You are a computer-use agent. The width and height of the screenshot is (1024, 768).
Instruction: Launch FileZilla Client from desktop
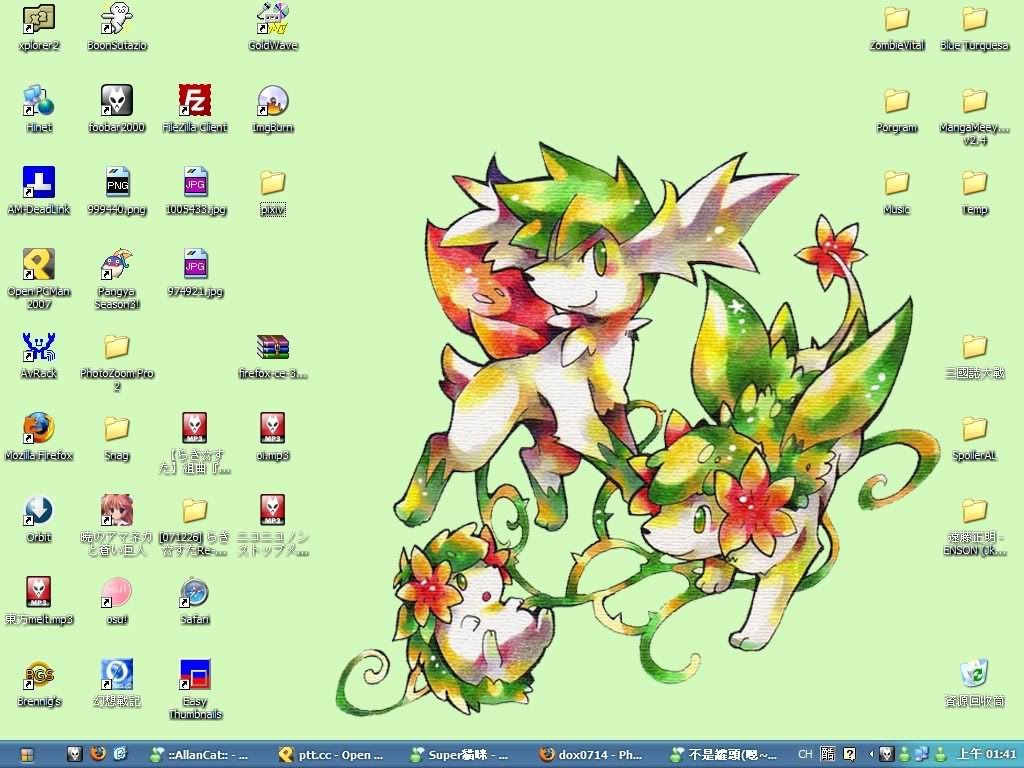194,100
